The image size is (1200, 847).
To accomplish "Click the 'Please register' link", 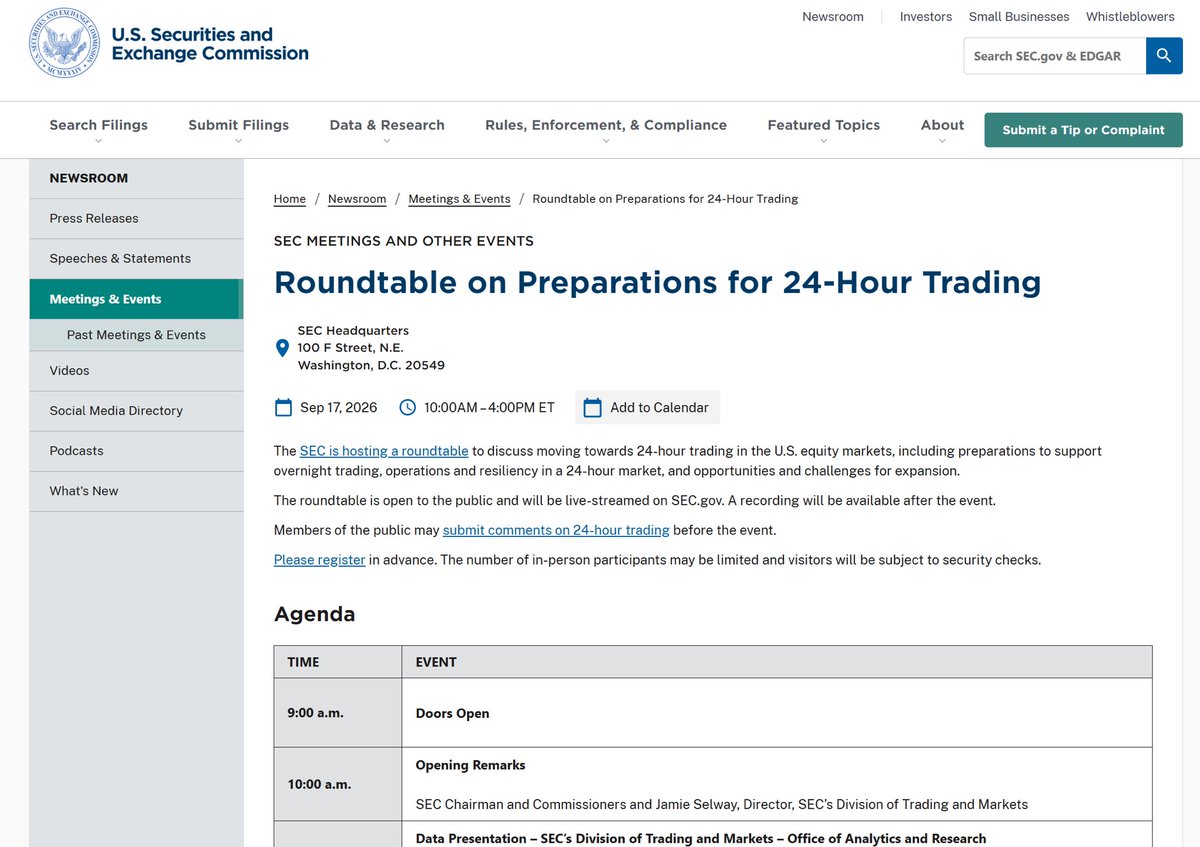I will [x=320, y=560].
